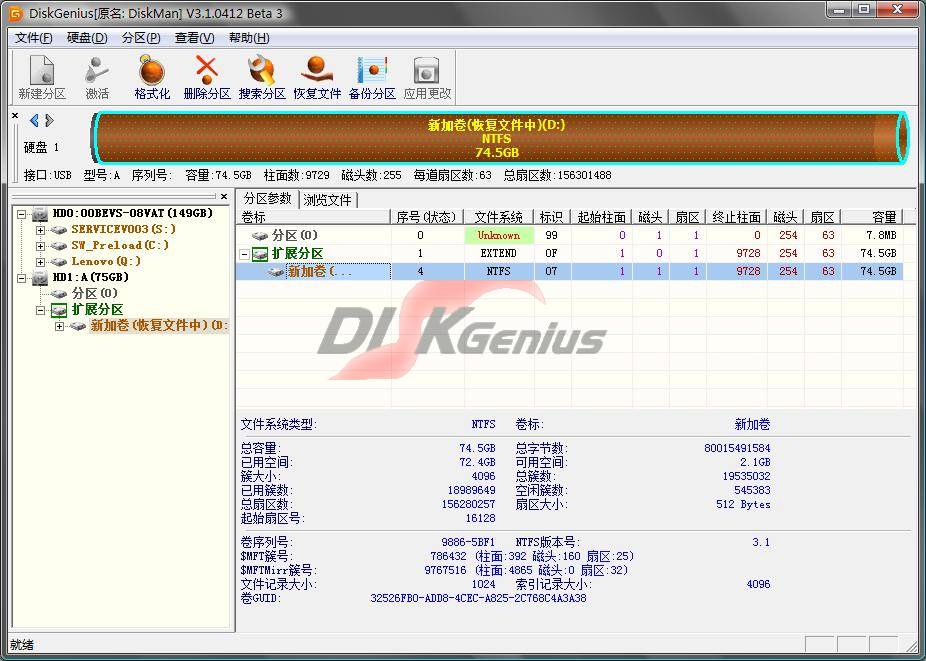Maximize the DiskGenius window
926x661 pixels.
[865, 9]
